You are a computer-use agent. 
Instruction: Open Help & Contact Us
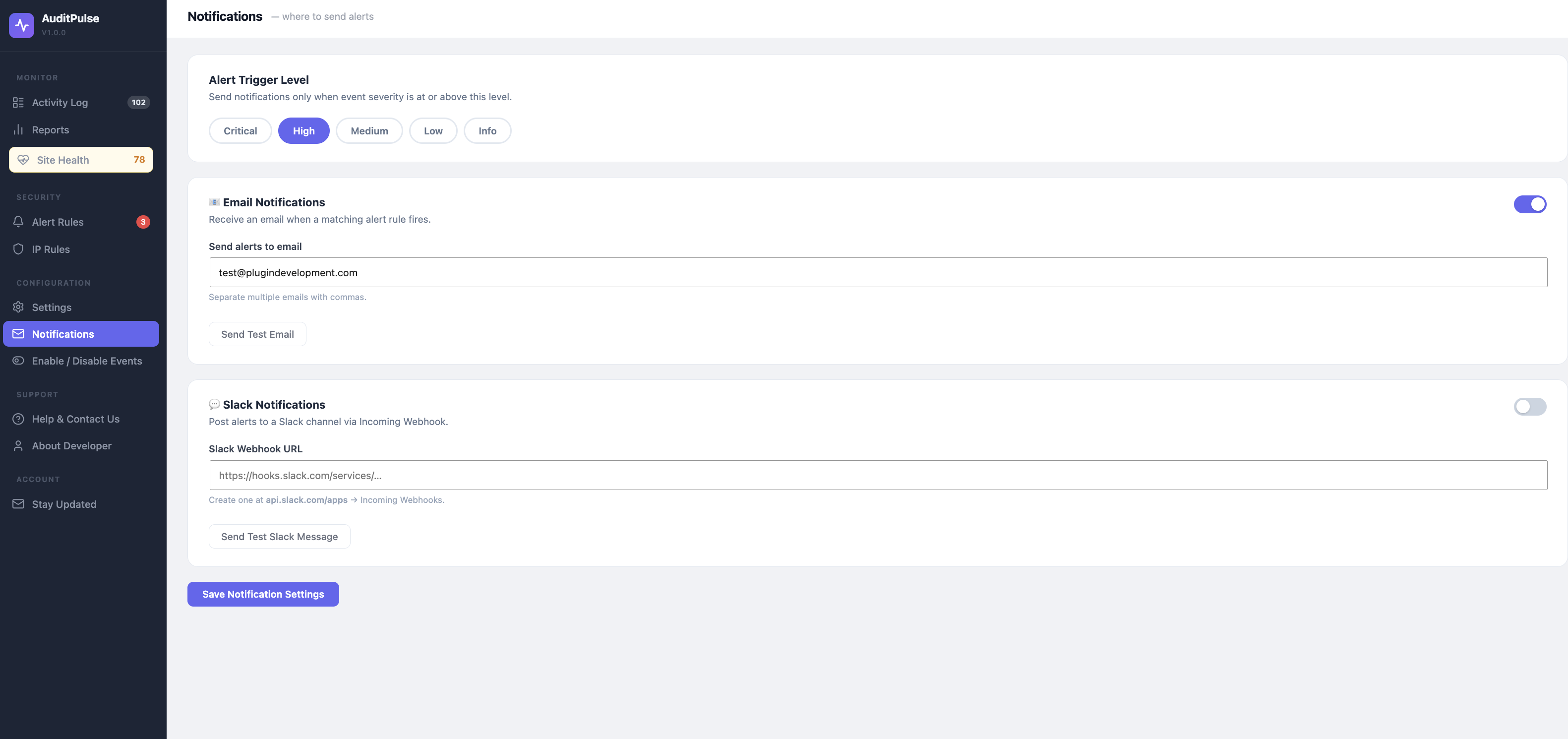[81, 419]
